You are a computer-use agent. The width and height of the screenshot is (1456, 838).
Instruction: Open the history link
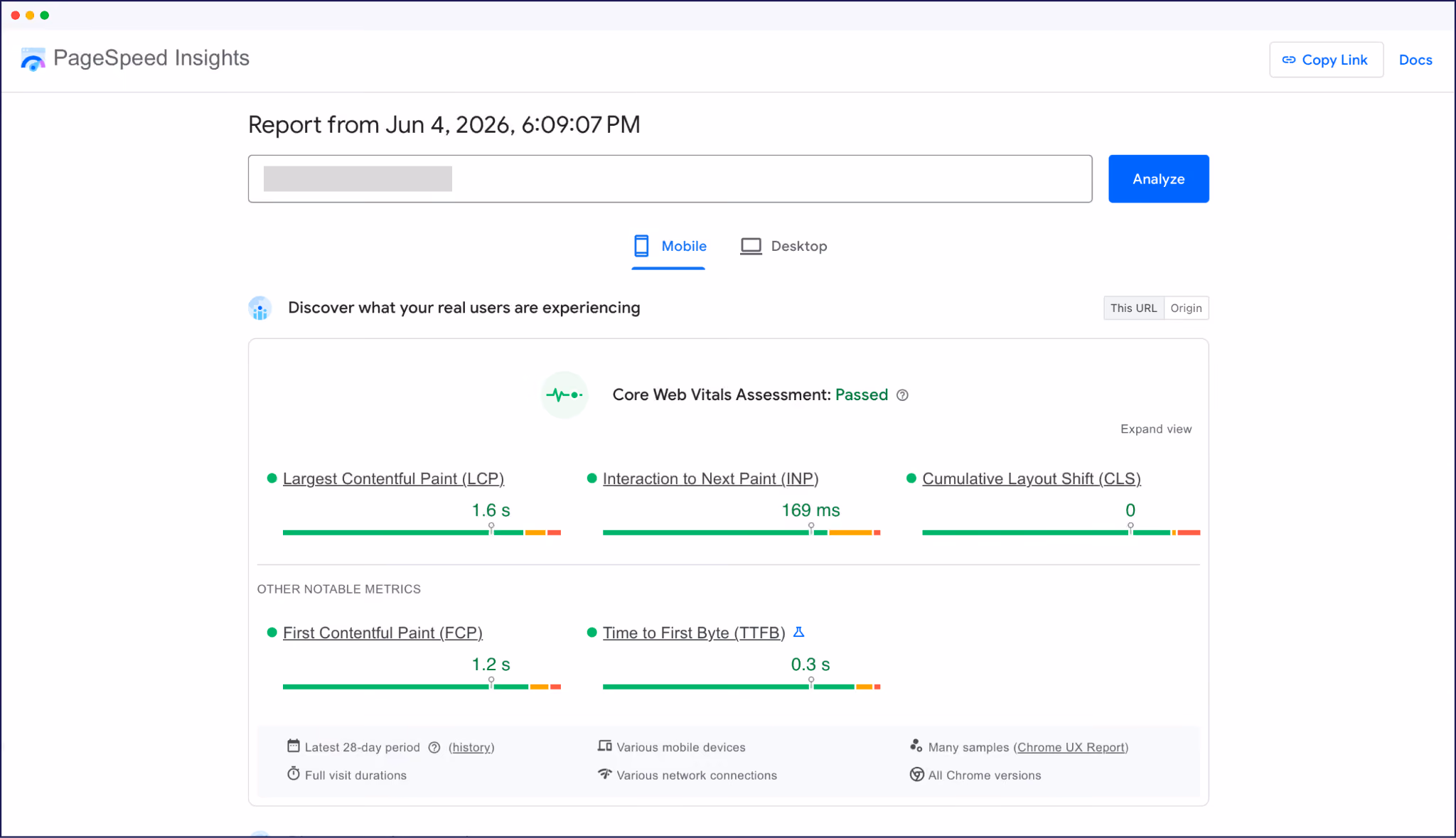[x=471, y=748]
